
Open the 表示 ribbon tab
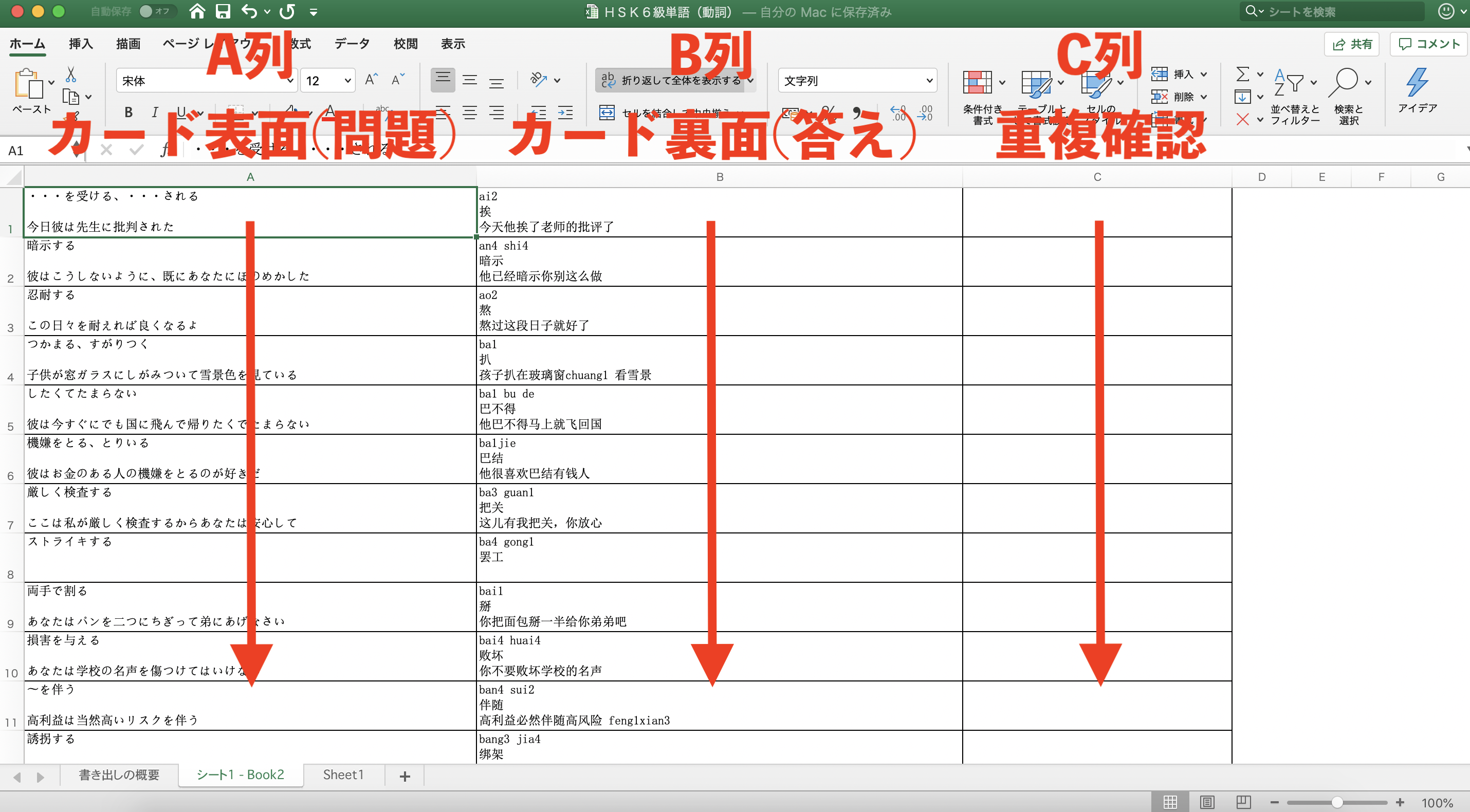[453, 44]
